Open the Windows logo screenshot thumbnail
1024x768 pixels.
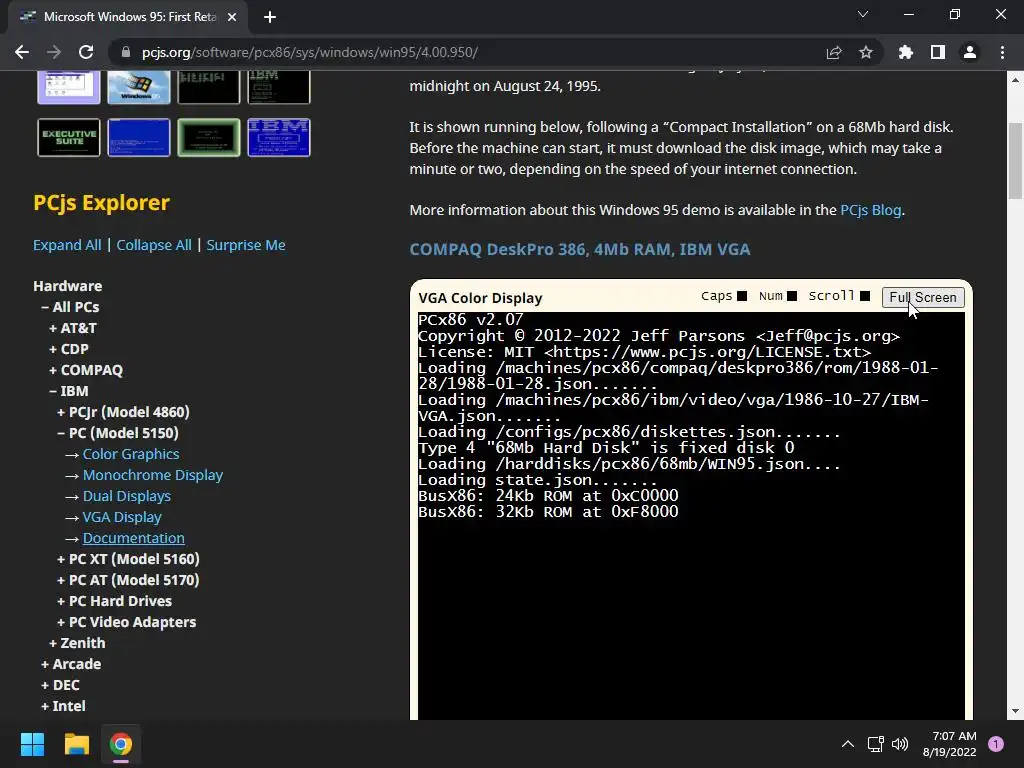click(138, 88)
